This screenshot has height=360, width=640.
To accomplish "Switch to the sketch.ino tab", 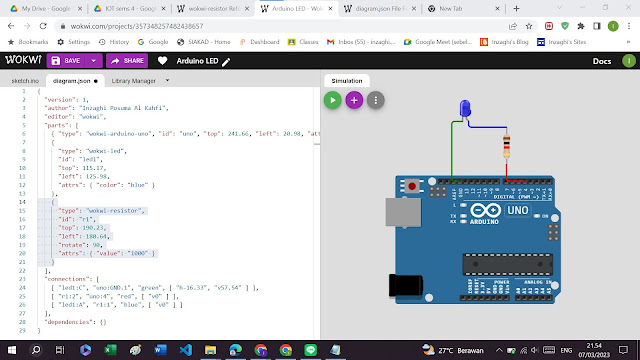I will (25, 81).
